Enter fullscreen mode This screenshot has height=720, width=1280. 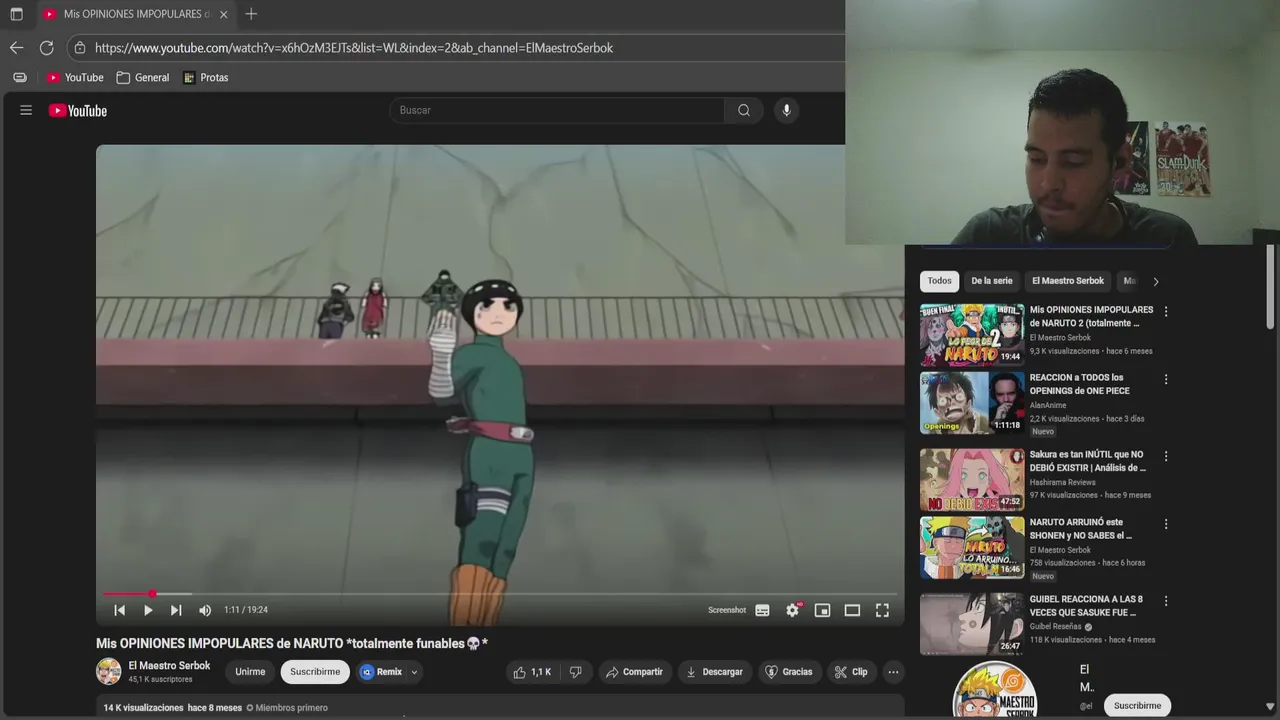882,610
